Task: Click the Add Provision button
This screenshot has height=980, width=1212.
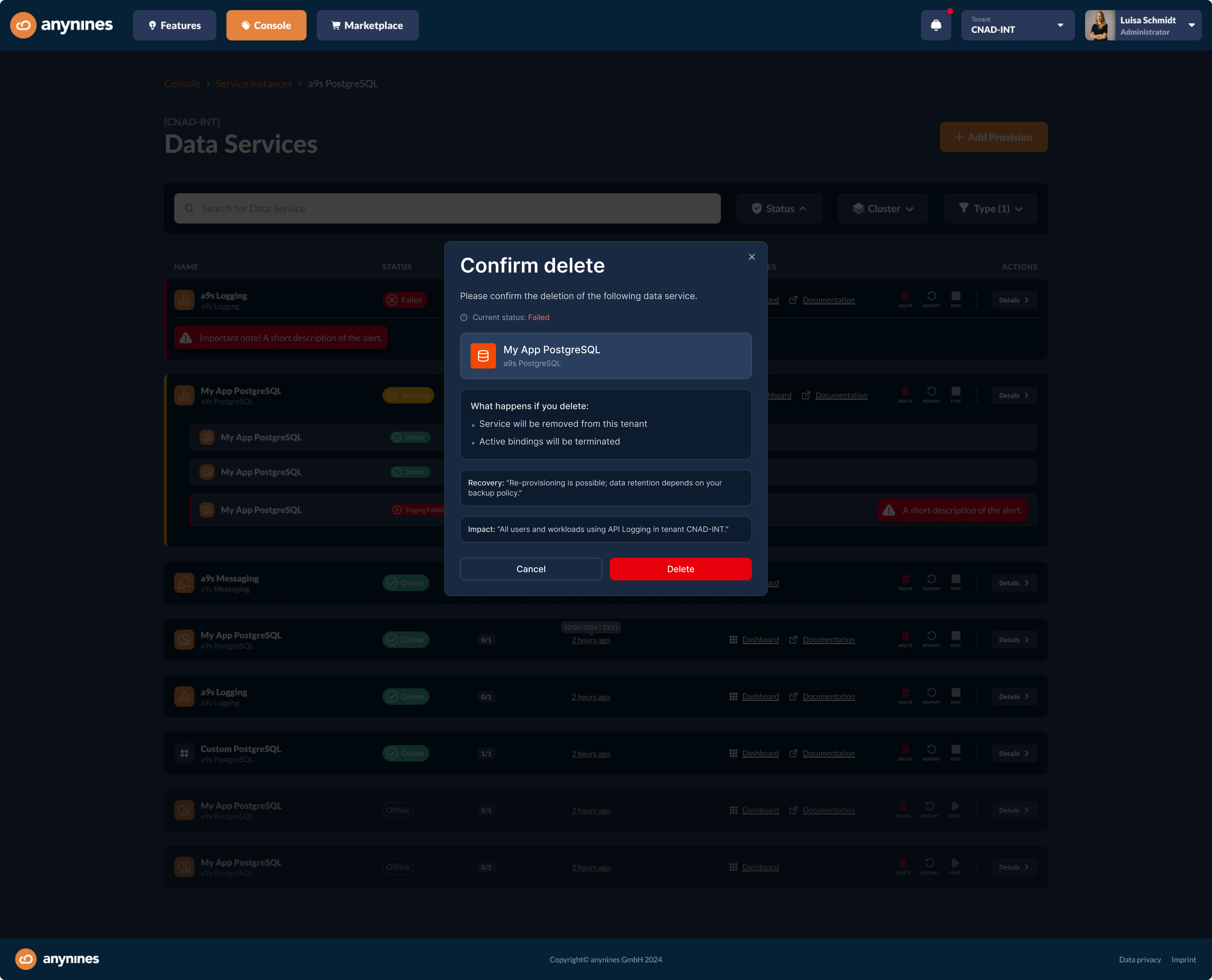Action: [x=994, y=137]
